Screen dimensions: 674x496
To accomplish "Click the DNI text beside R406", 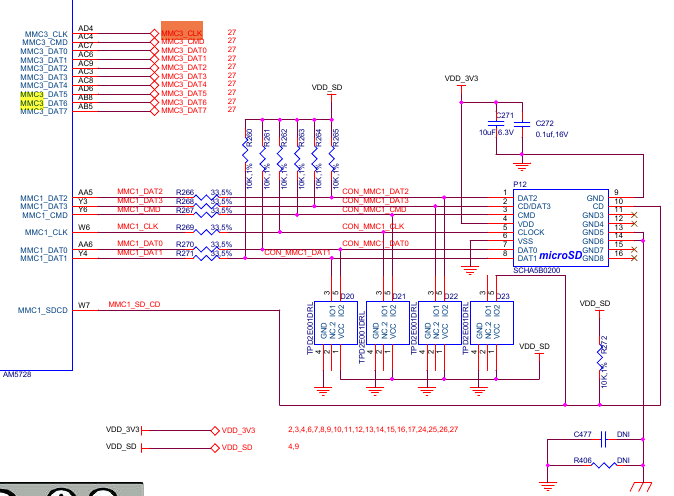I will click(623, 460).
